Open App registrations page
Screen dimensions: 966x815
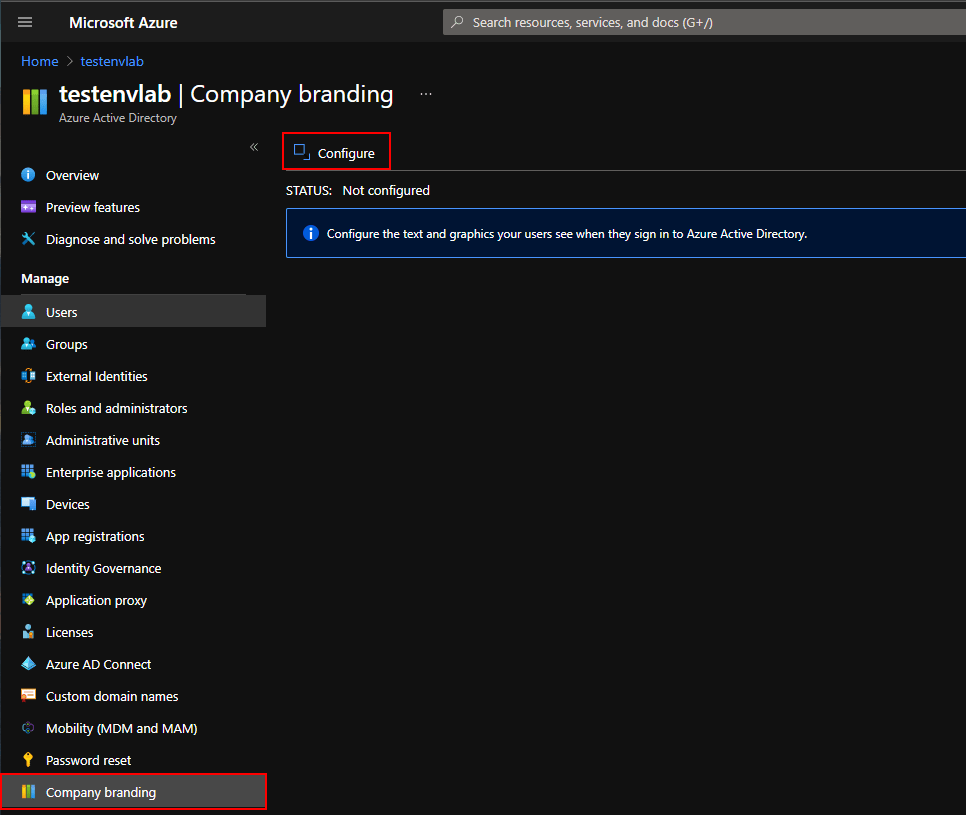click(95, 536)
